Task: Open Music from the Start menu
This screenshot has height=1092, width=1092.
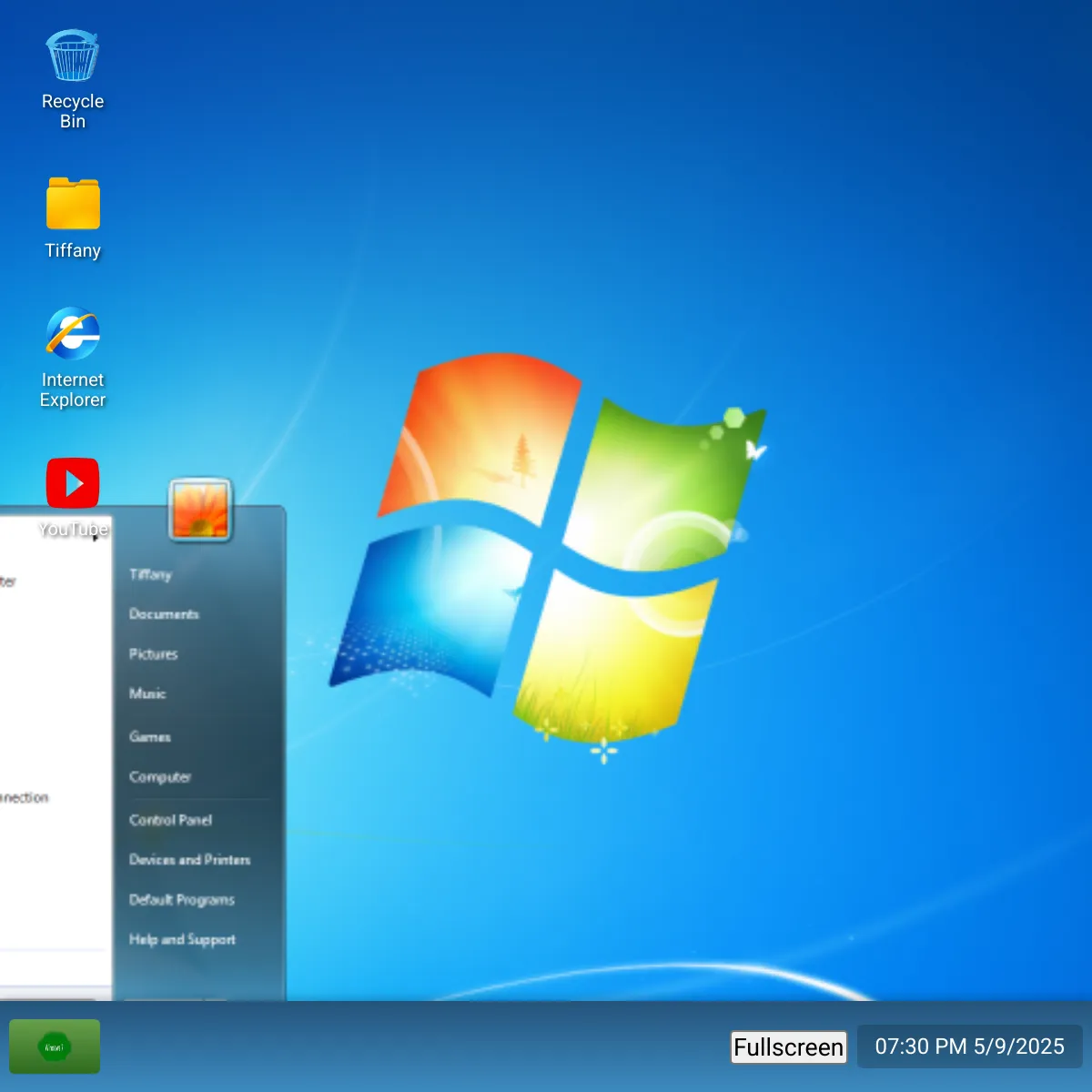Action: 147,693
